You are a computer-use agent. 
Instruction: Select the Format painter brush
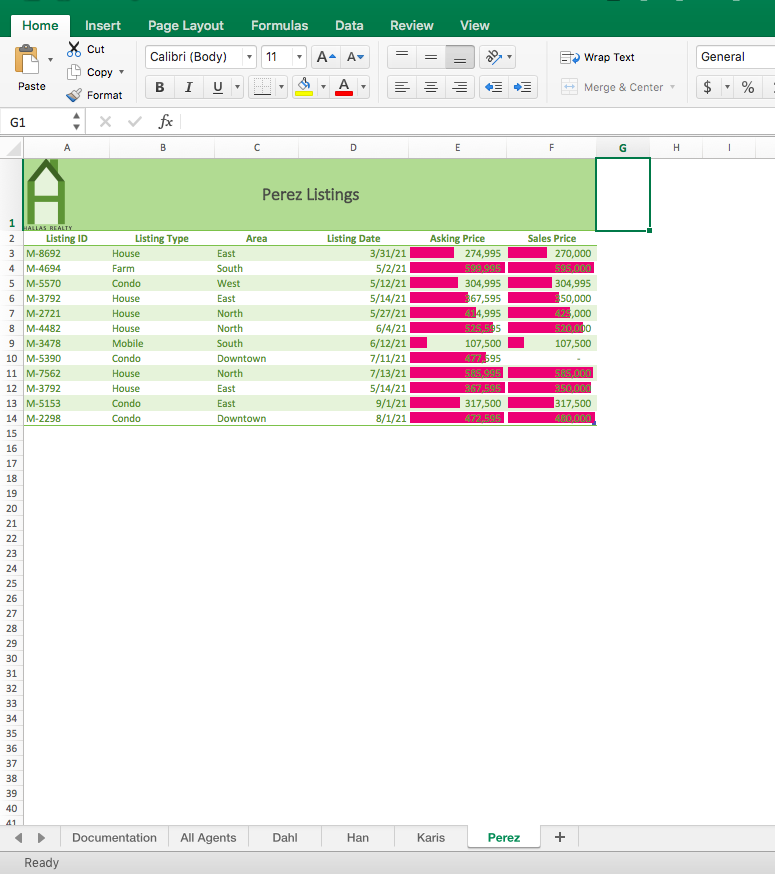74,95
